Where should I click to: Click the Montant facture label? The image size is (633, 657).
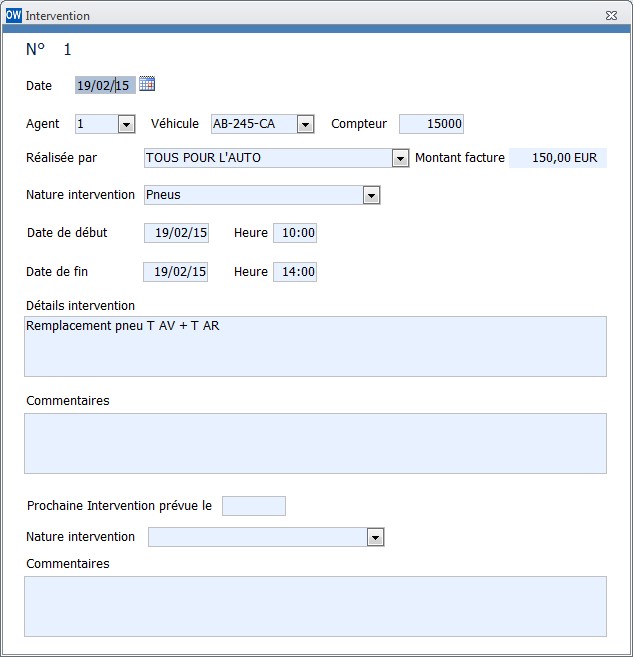coord(460,158)
